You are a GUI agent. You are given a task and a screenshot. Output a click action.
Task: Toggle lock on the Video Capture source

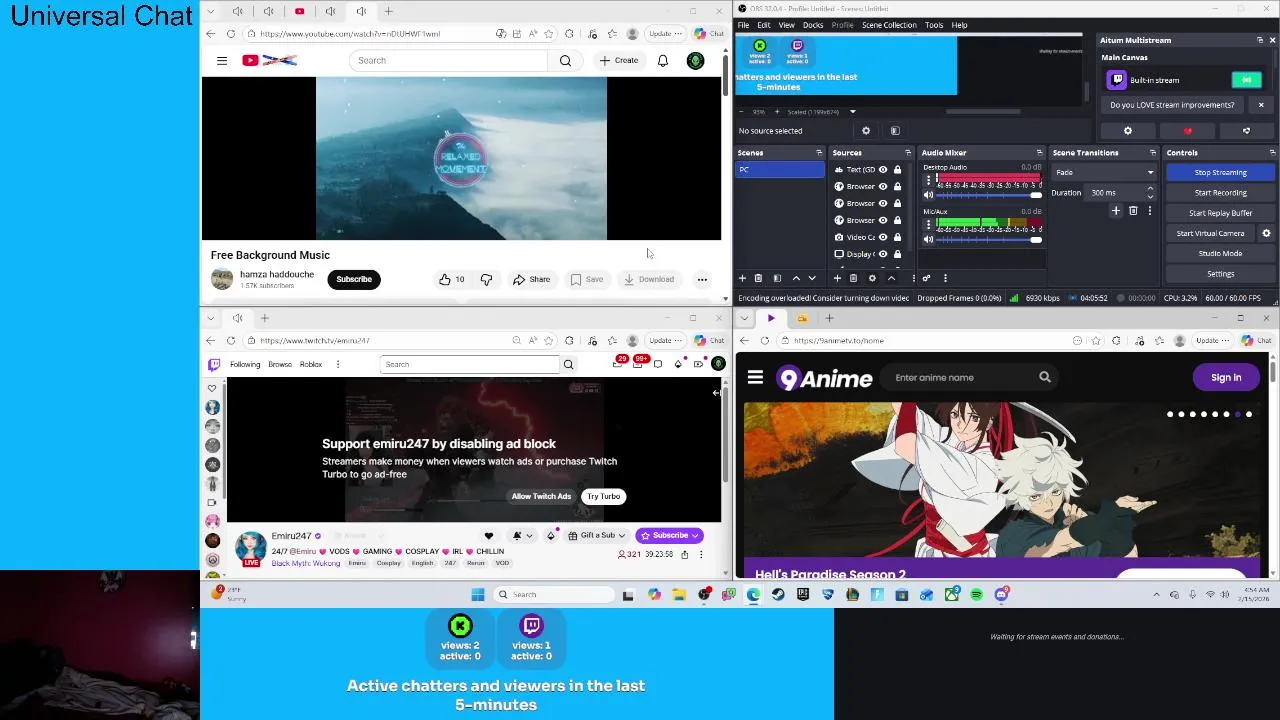pos(898,237)
